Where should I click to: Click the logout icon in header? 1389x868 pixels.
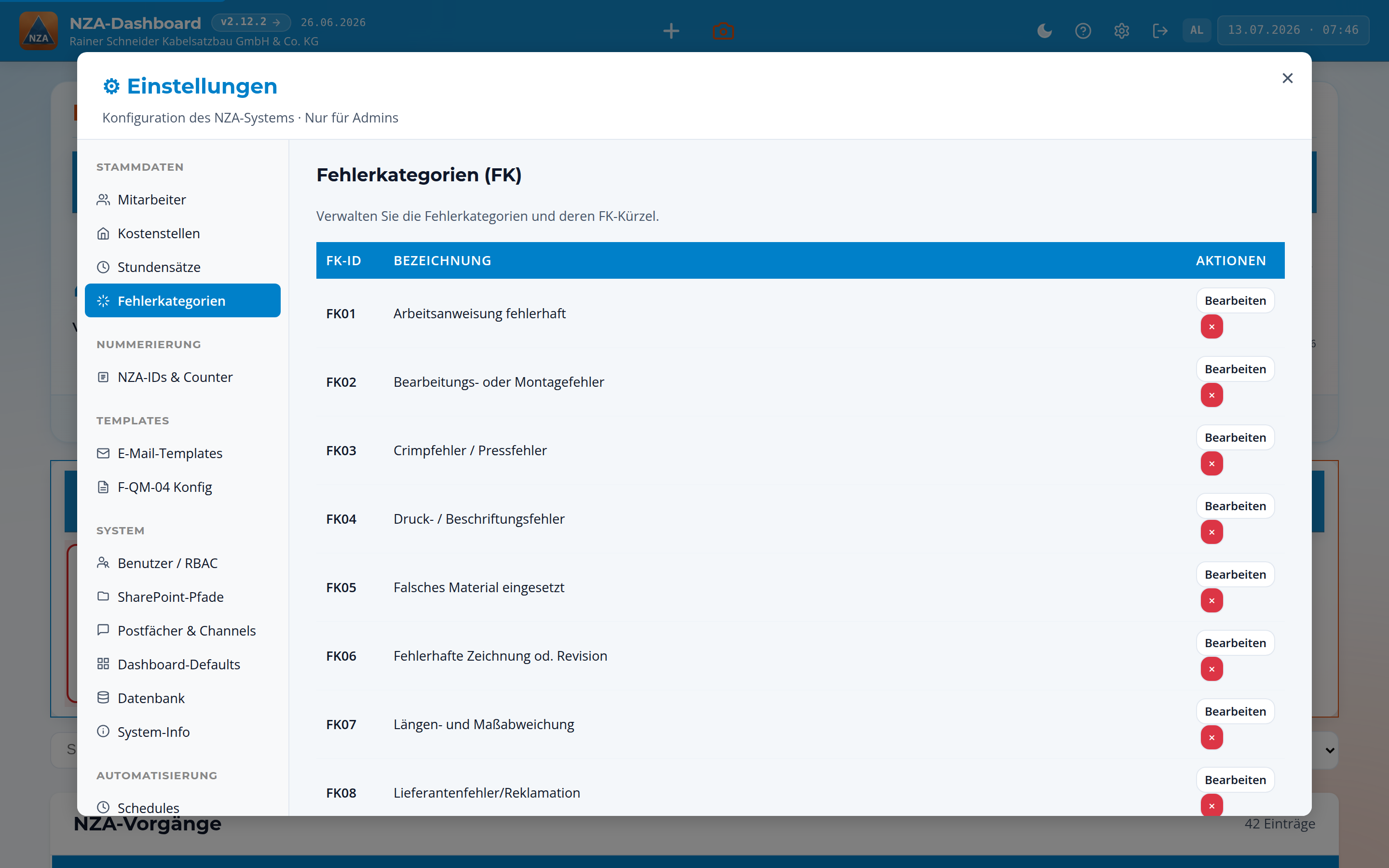click(1160, 30)
